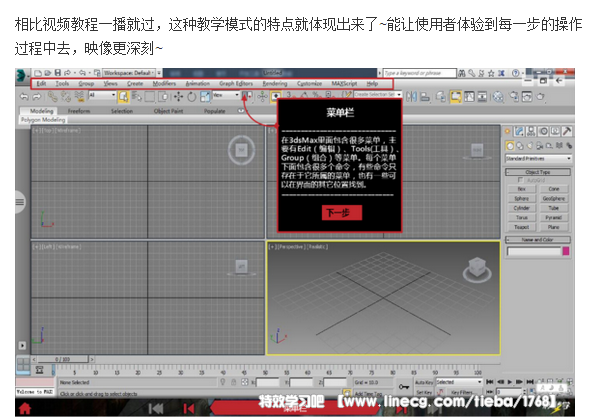
Task: Click the red home icon in the tutorial bar
Action: click(25, 408)
